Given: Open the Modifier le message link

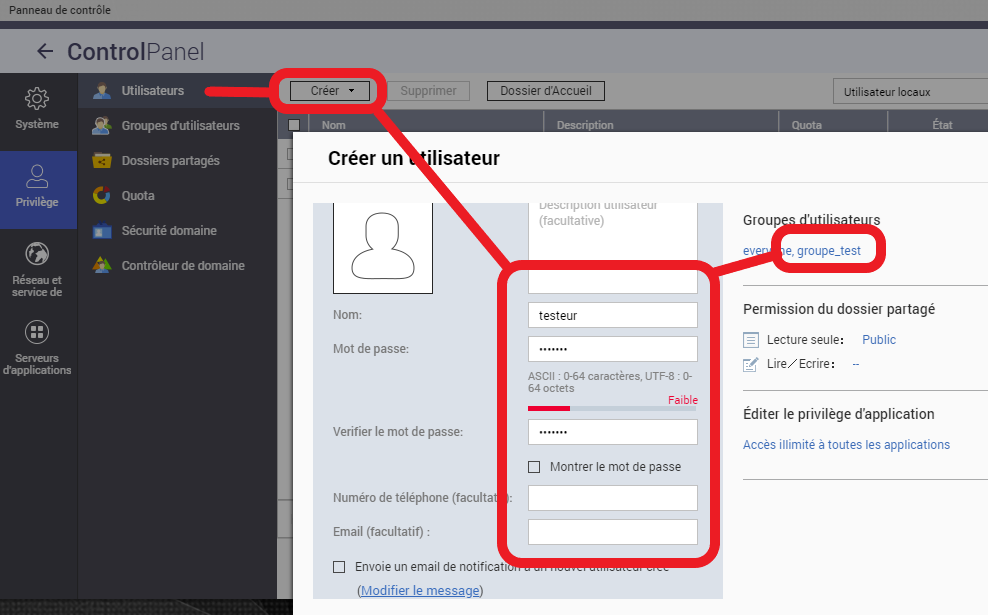Looking at the screenshot, I should tap(420, 591).
